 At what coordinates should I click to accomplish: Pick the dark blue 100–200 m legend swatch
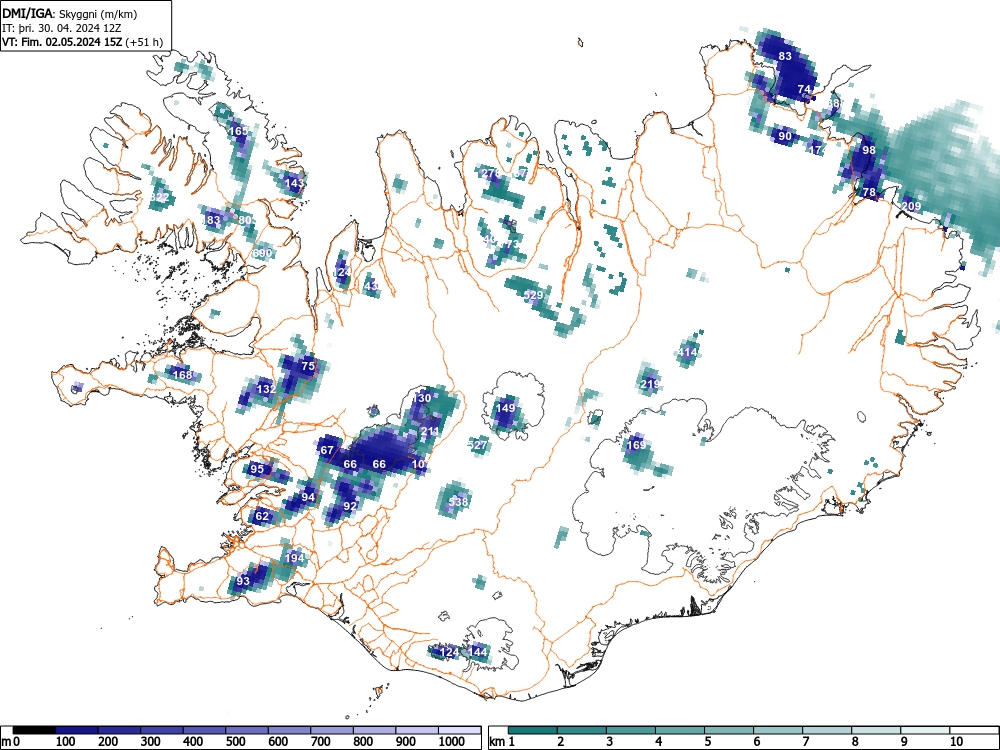tap(77, 730)
